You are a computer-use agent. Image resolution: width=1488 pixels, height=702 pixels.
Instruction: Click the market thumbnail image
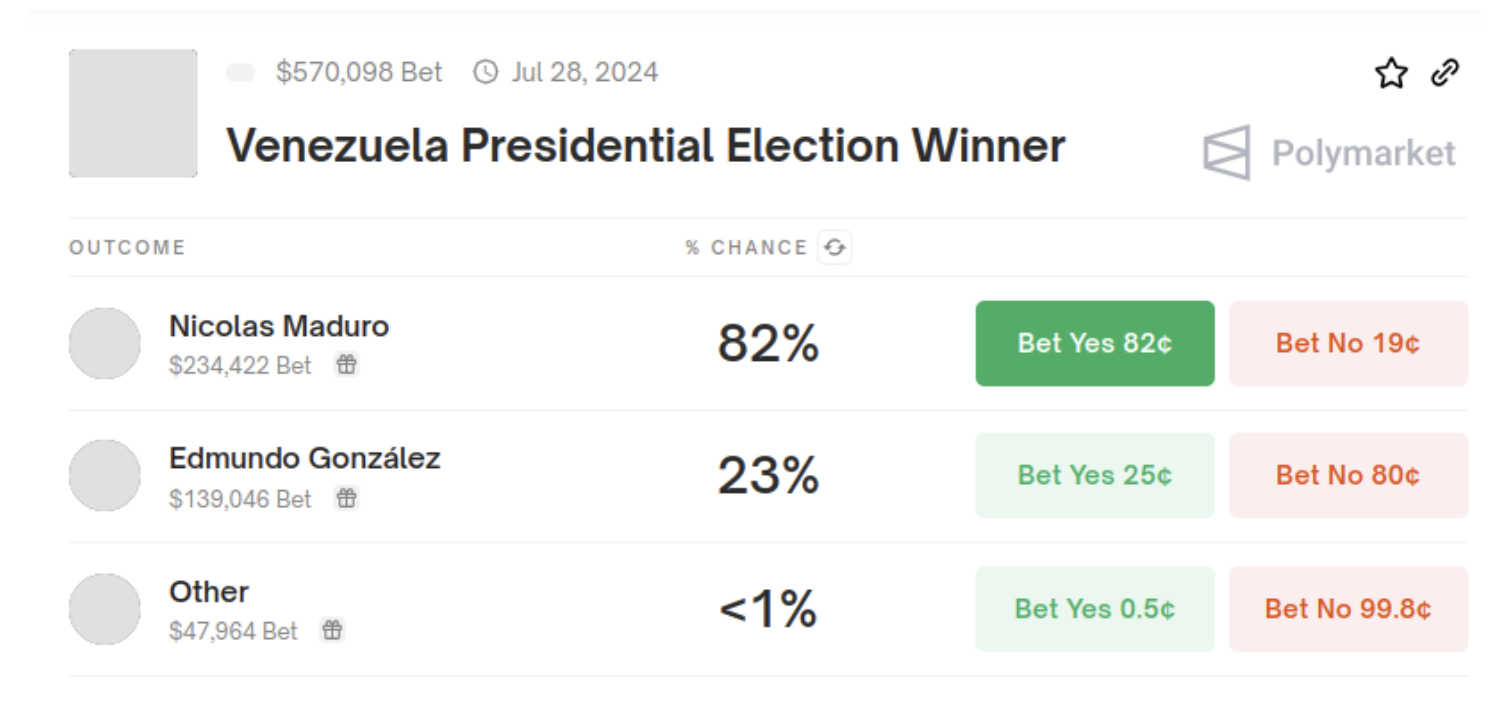(133, 113)
